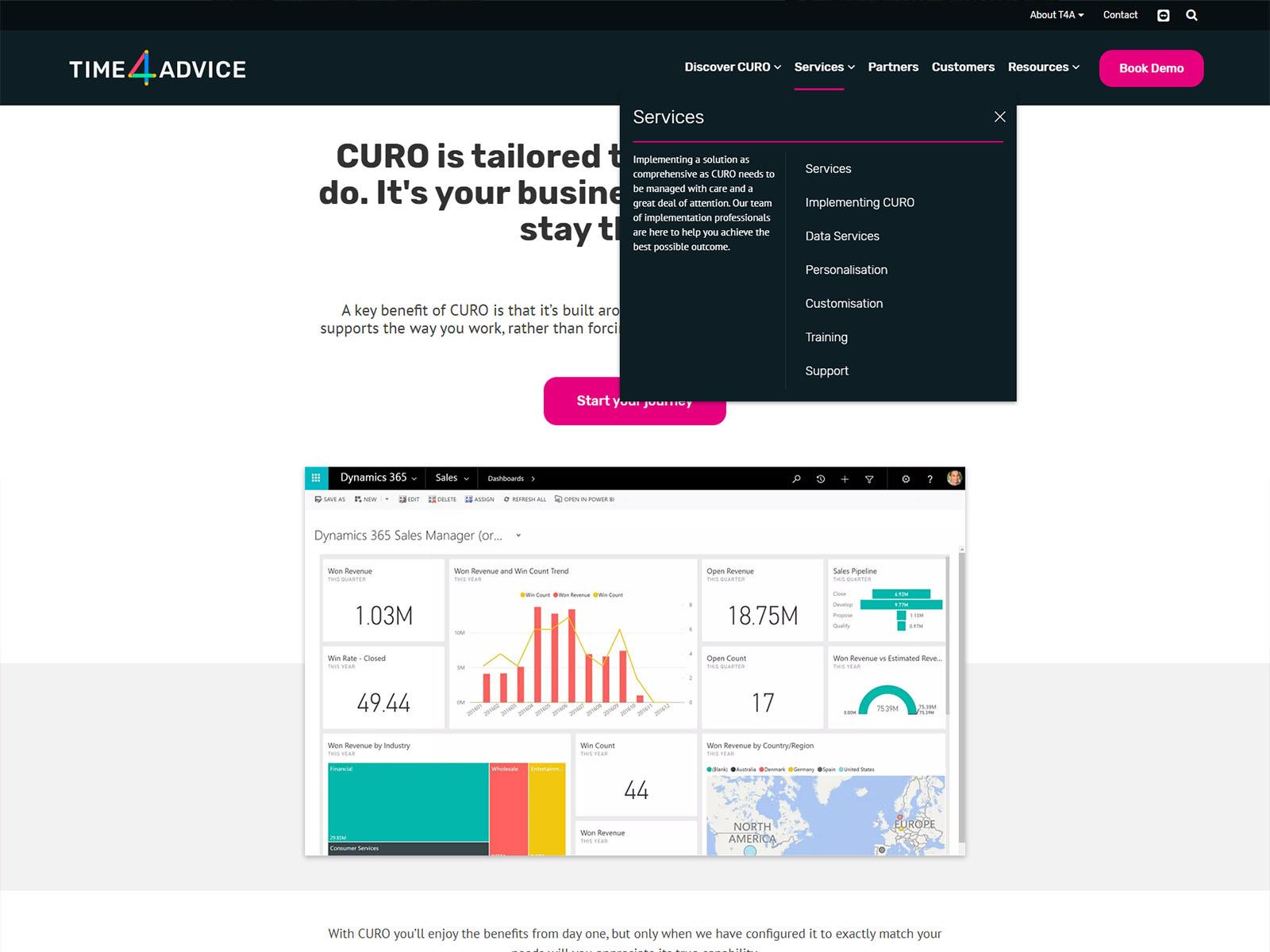Close the Services dropdown panel

click(x=999, y=117)
